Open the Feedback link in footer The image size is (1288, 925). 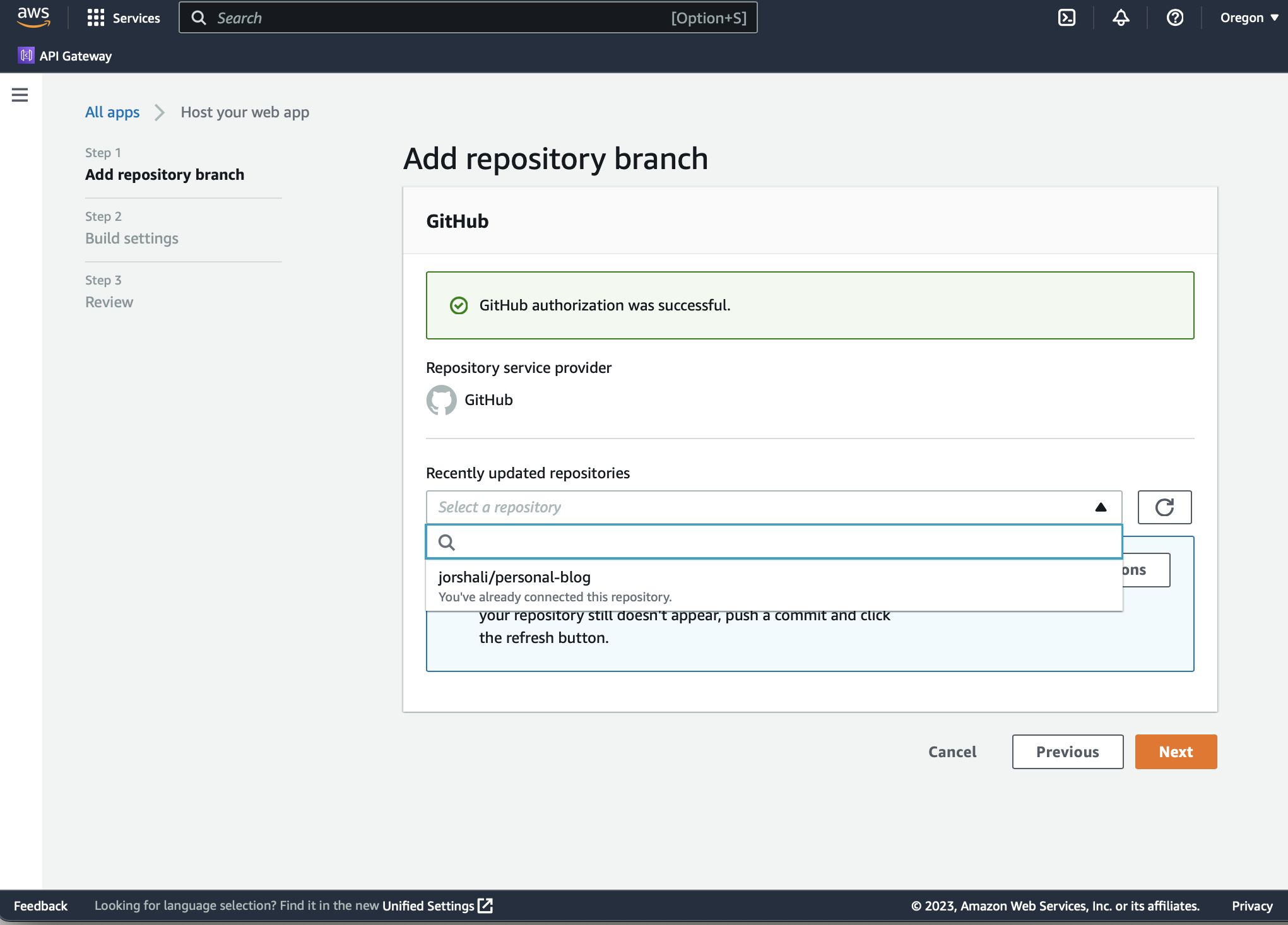(x=40, y=905)
